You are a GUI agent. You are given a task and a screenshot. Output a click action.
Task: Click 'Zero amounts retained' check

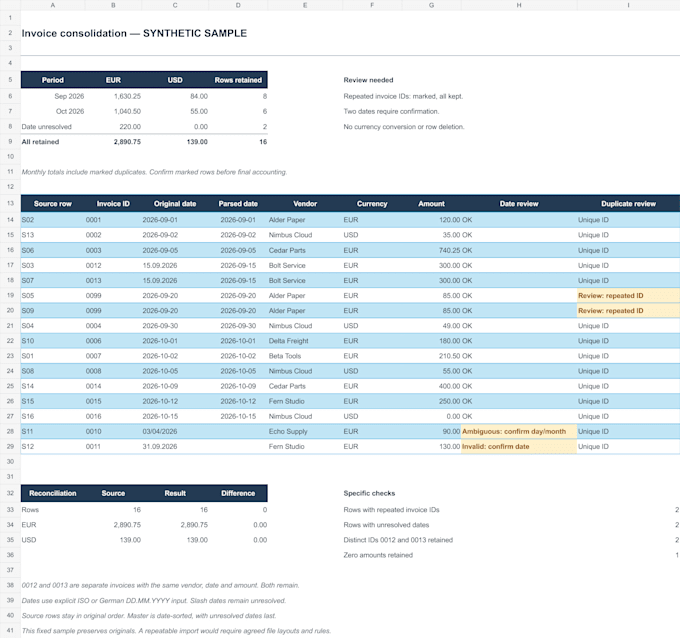(378, 555)
